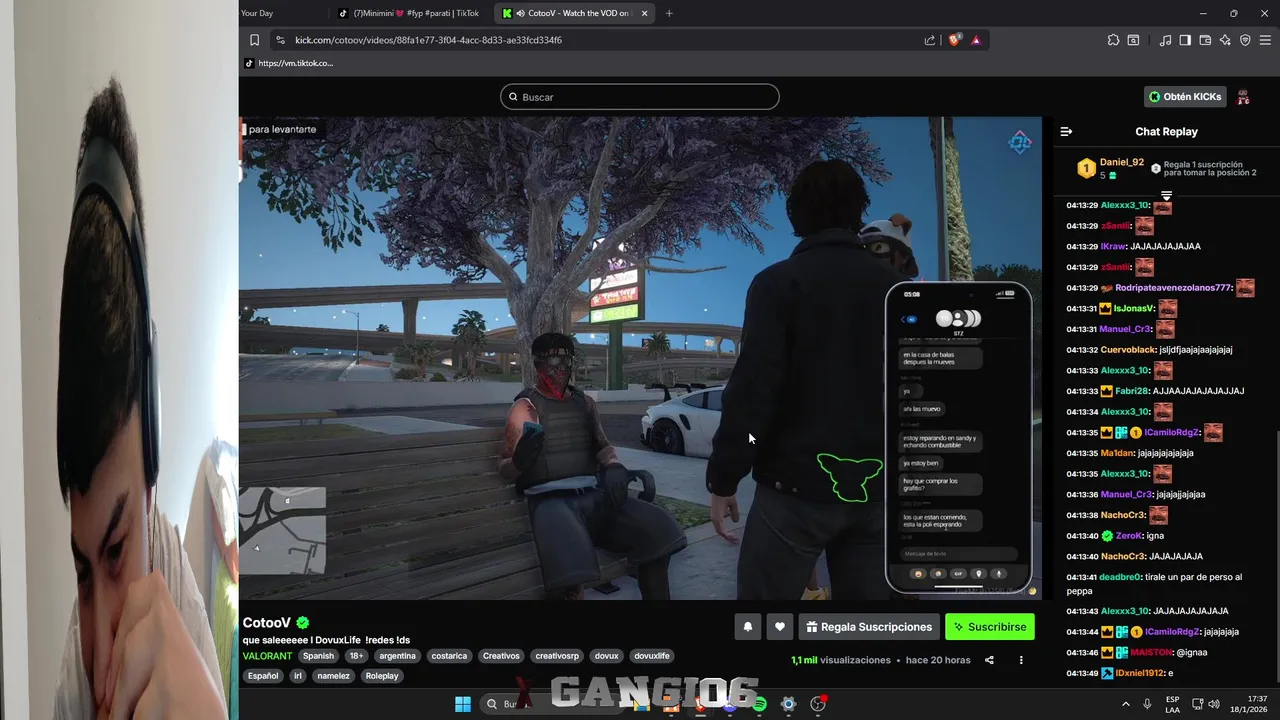Open the vm.tiktok.co bookmark

pyautogui.click(x=289, y=63)
